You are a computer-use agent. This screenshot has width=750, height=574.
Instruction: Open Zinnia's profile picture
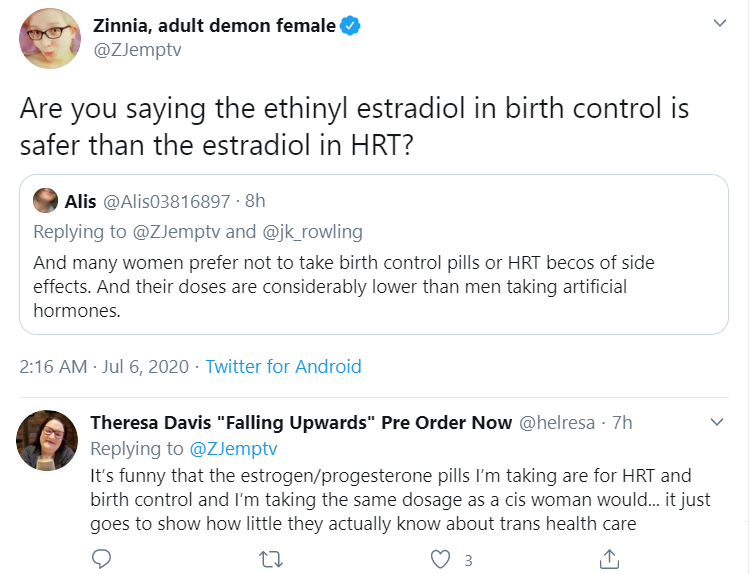point(50,38)
